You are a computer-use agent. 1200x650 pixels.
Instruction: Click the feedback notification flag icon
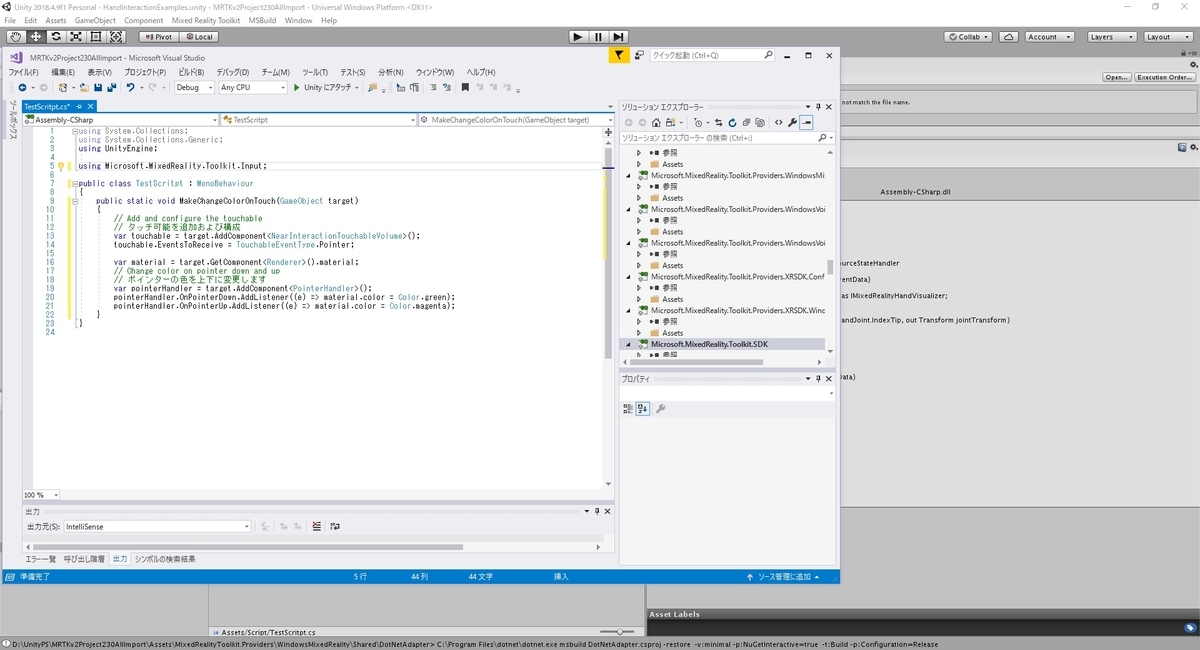point(620,56)
